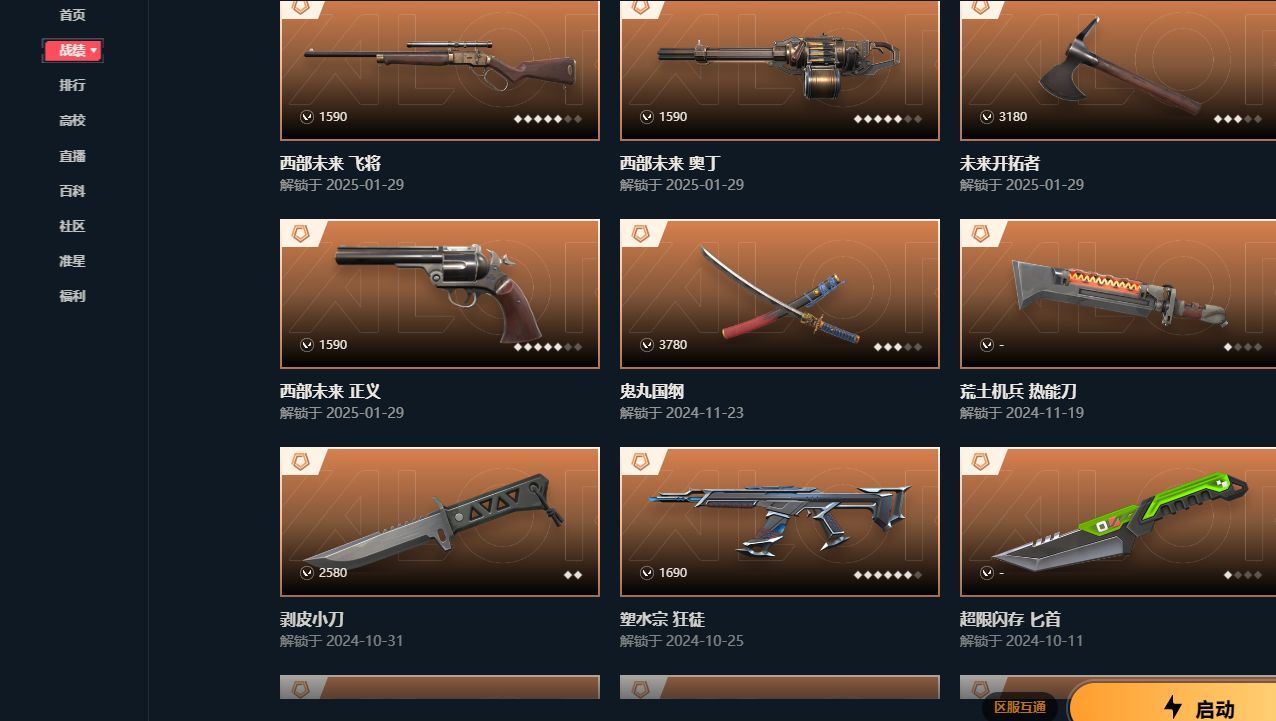The width and height of the screenshot is (1276, 721).
Task: Open the 高校 sidebar item
Action: click(72, 120)
